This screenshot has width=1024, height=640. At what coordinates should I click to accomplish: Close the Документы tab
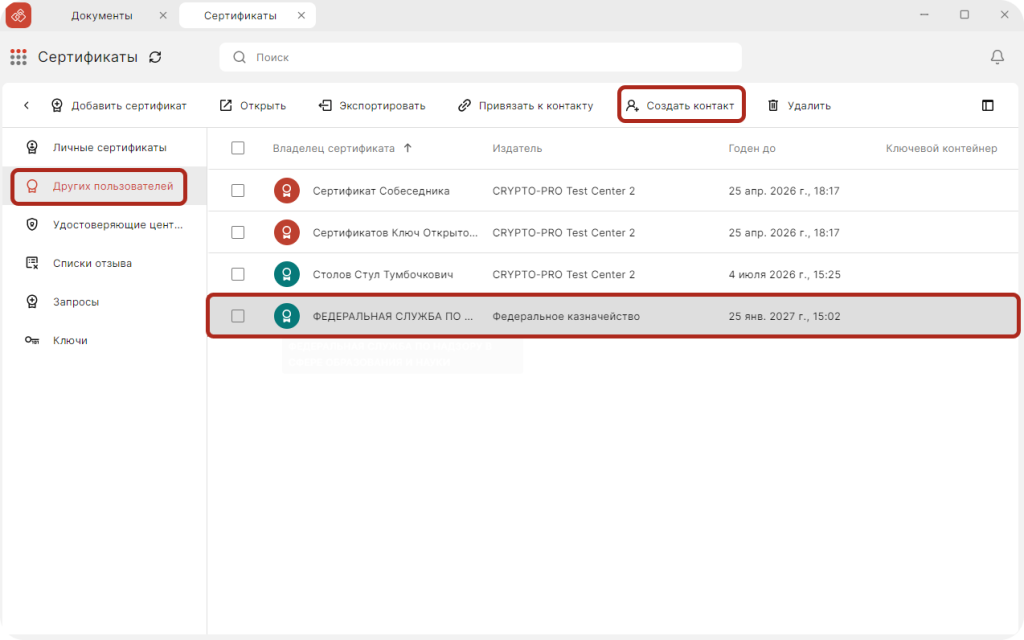coord(163,16)
